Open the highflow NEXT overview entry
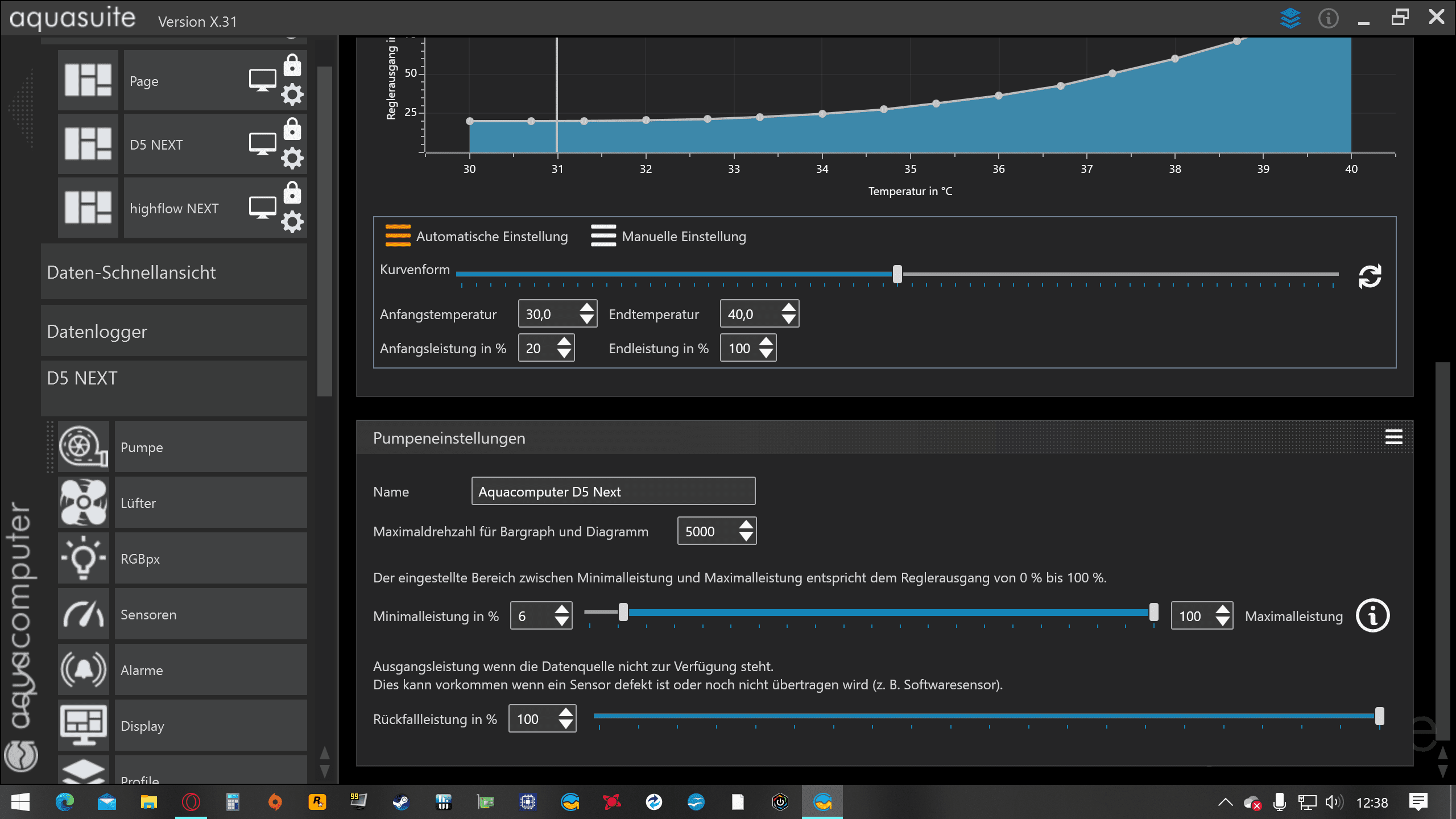Screen dimensions: 1456x819 185,208
